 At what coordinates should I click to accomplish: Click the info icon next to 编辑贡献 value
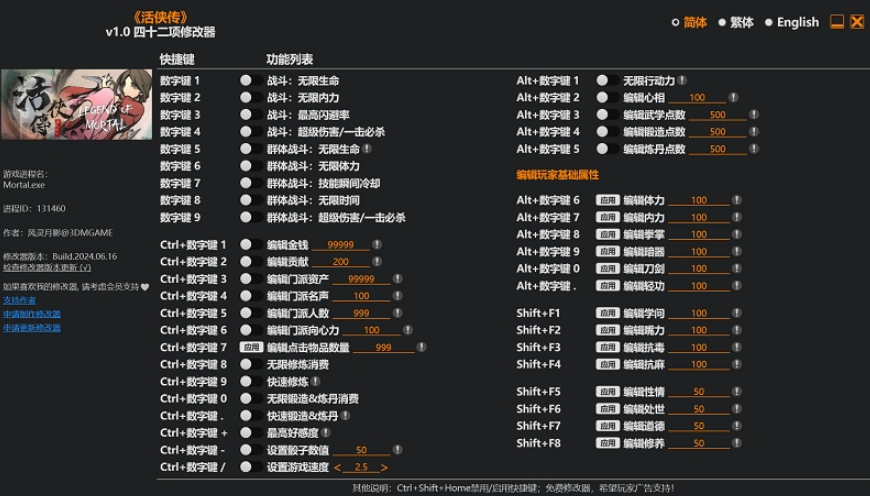click(x=377, y=261)
